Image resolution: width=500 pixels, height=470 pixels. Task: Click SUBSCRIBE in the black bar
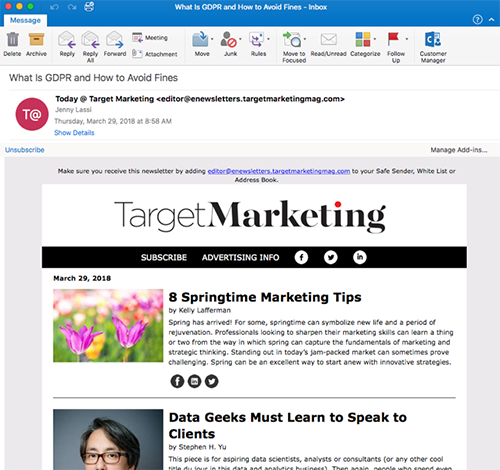164,257
